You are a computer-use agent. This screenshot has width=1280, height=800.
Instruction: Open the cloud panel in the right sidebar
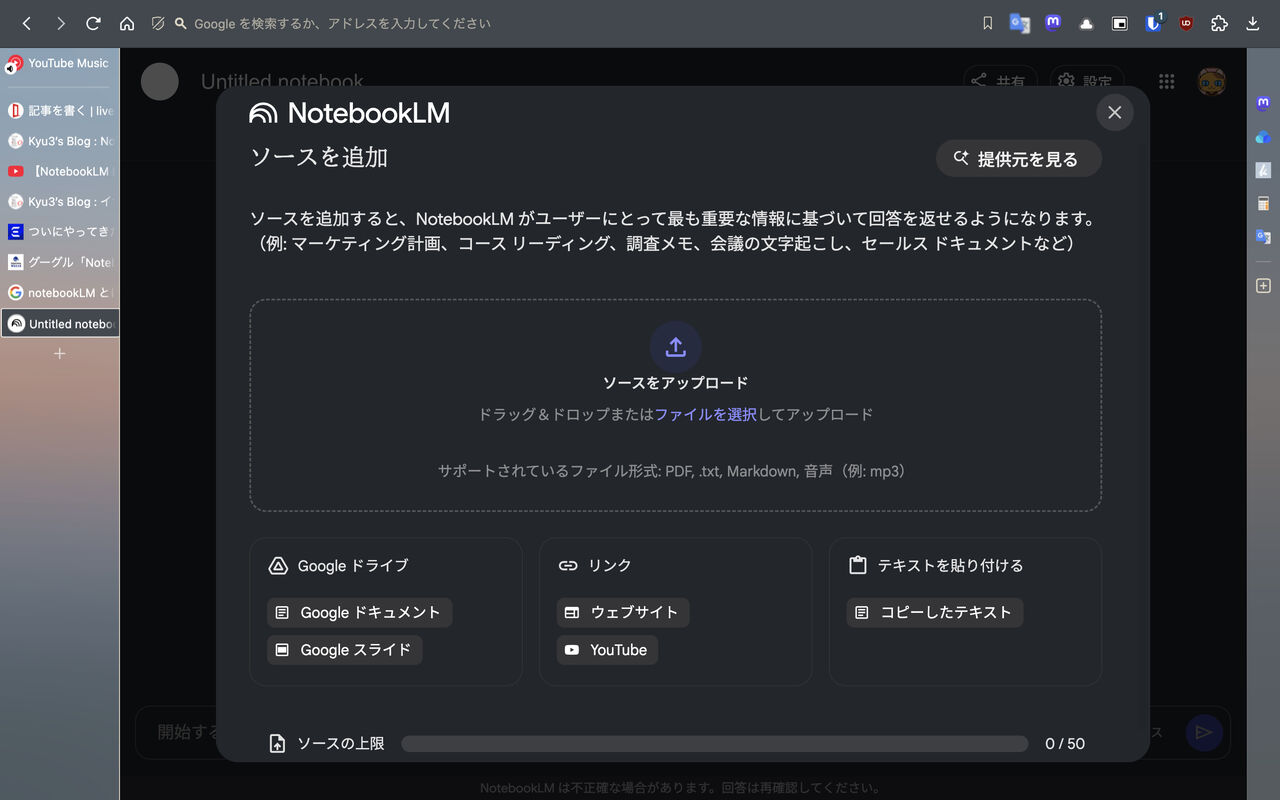pos(1263,137)
